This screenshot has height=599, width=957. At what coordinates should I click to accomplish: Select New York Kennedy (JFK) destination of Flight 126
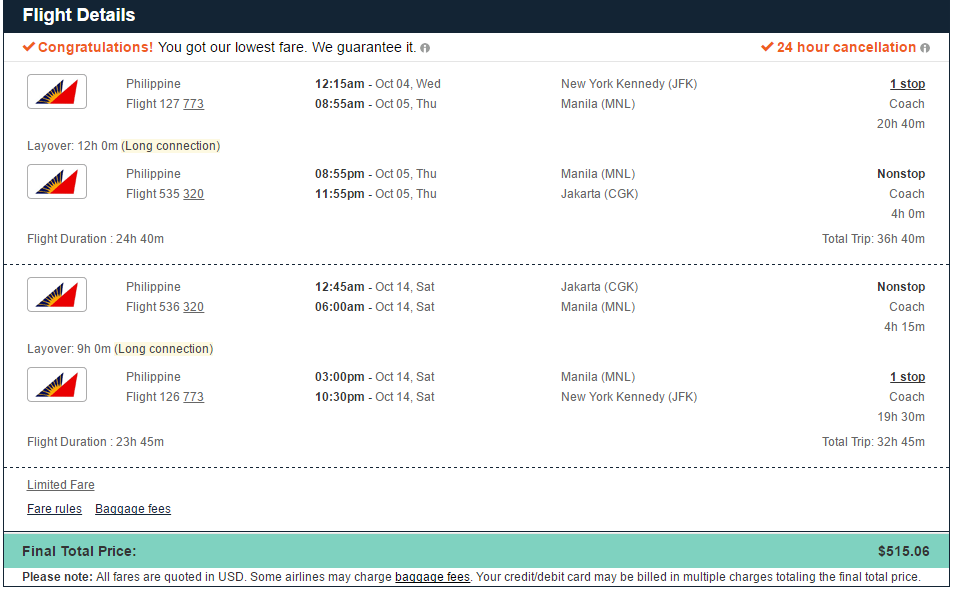pos(629,397)
